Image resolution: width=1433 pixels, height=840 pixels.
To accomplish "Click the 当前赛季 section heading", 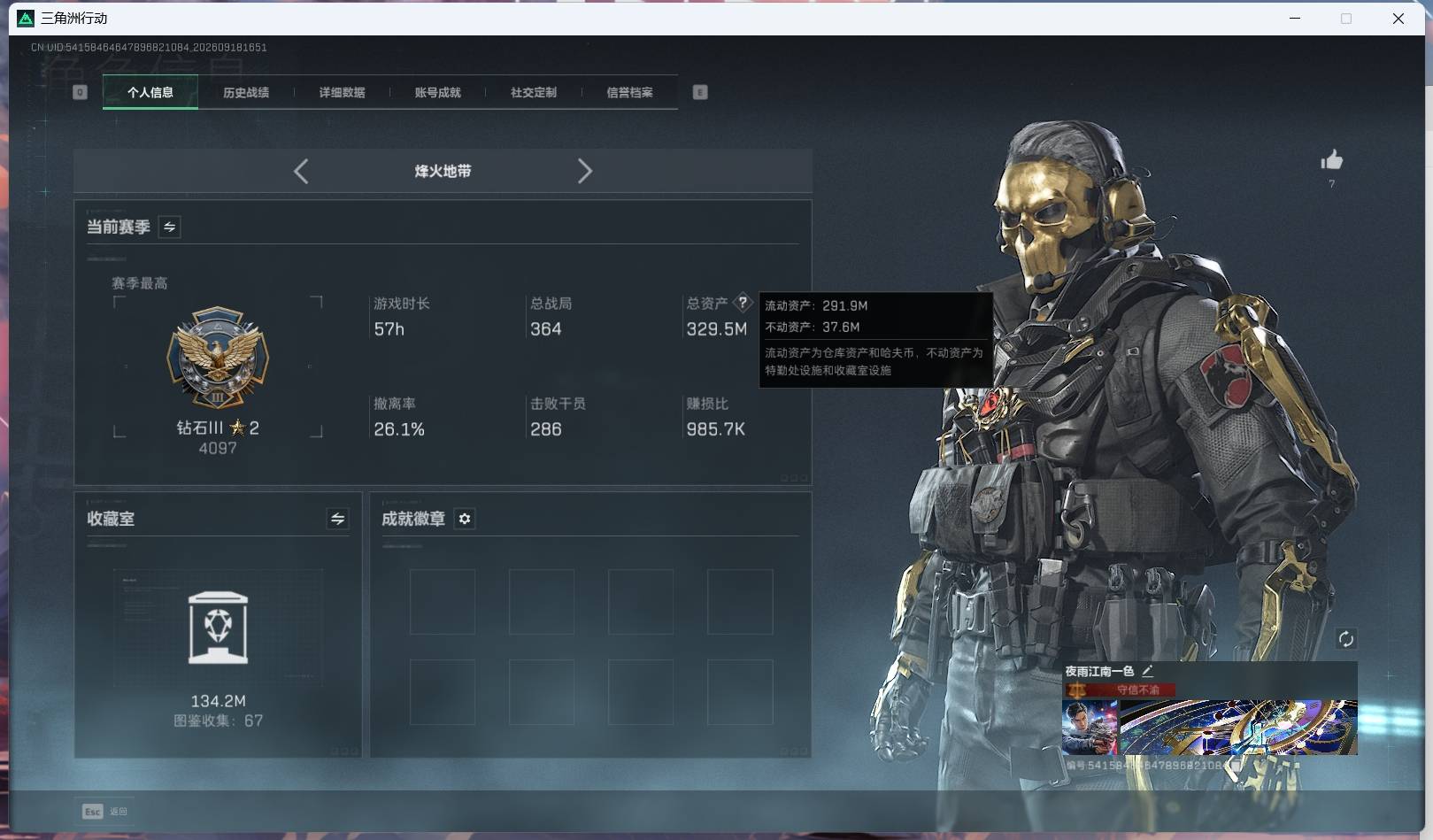I will point(119,227).
